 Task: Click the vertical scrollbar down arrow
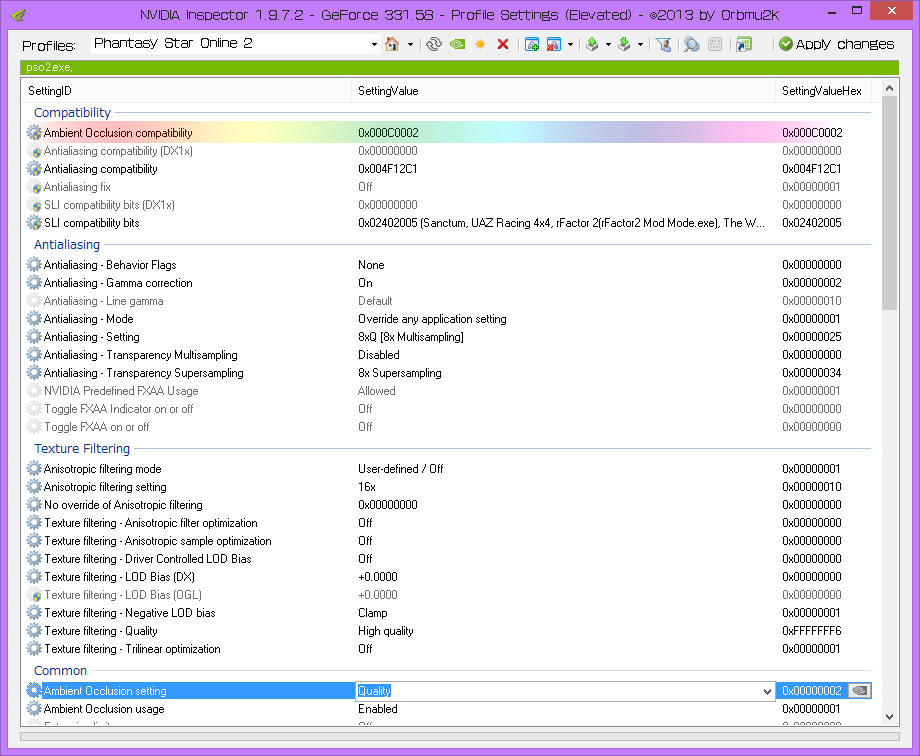pyautogui.click(x=889, y=717)
